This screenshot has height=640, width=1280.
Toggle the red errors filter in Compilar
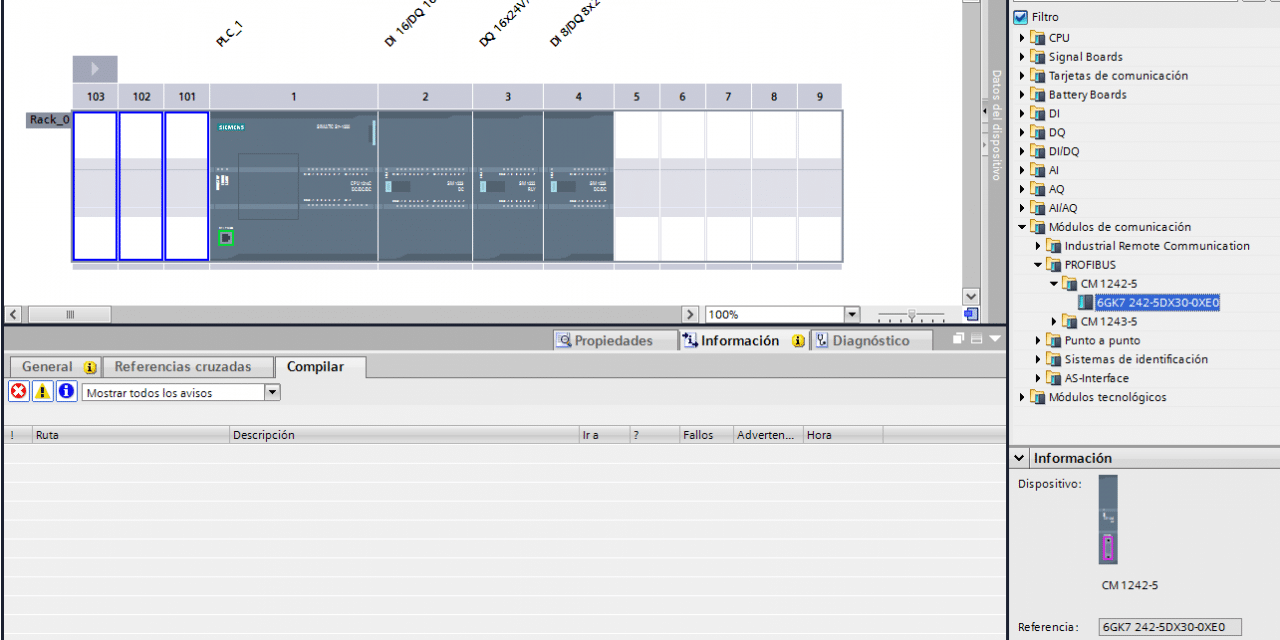(17, 391)
